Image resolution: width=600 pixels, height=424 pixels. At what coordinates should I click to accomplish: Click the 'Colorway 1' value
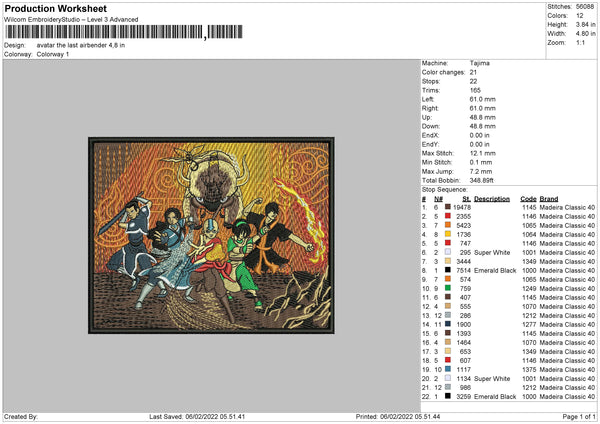point(53,54)
